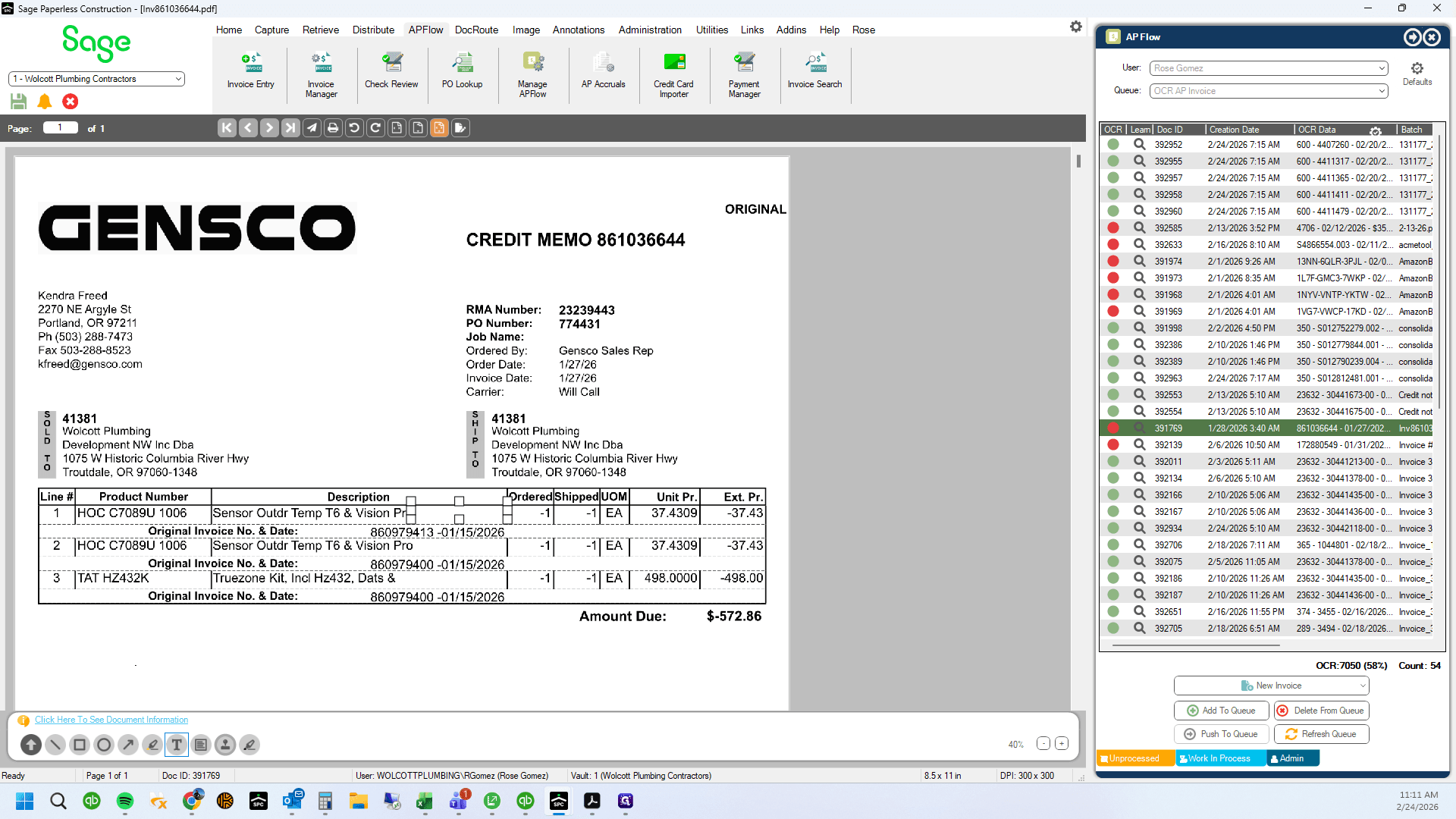Select the text annotation tool
The width and height of the screenshot is (1456, 819).
177,745
